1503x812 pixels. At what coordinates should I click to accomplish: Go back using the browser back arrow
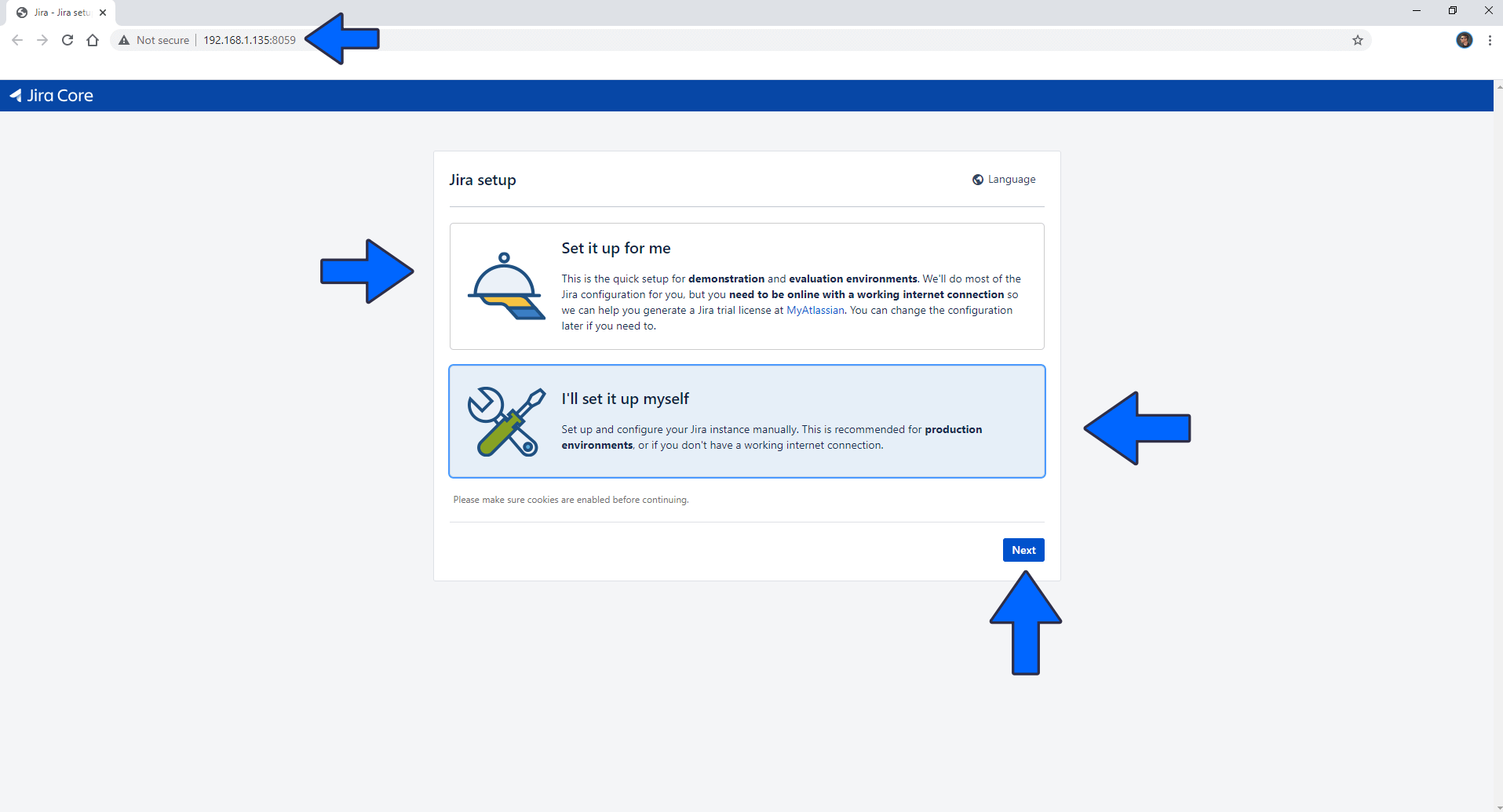[17, 40]
